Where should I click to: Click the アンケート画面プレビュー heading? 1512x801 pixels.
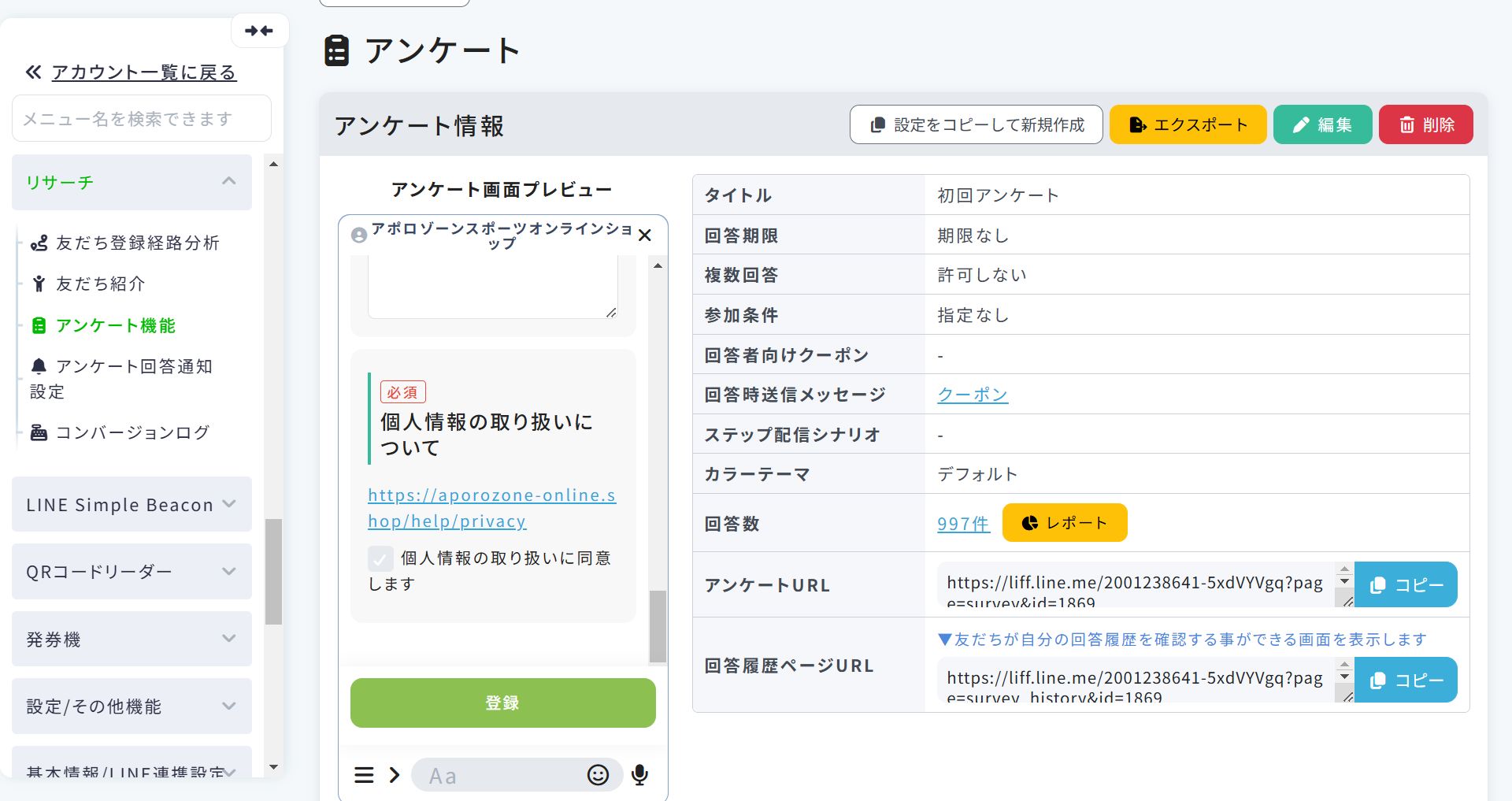pyautogui.click(x=502, y=190)
